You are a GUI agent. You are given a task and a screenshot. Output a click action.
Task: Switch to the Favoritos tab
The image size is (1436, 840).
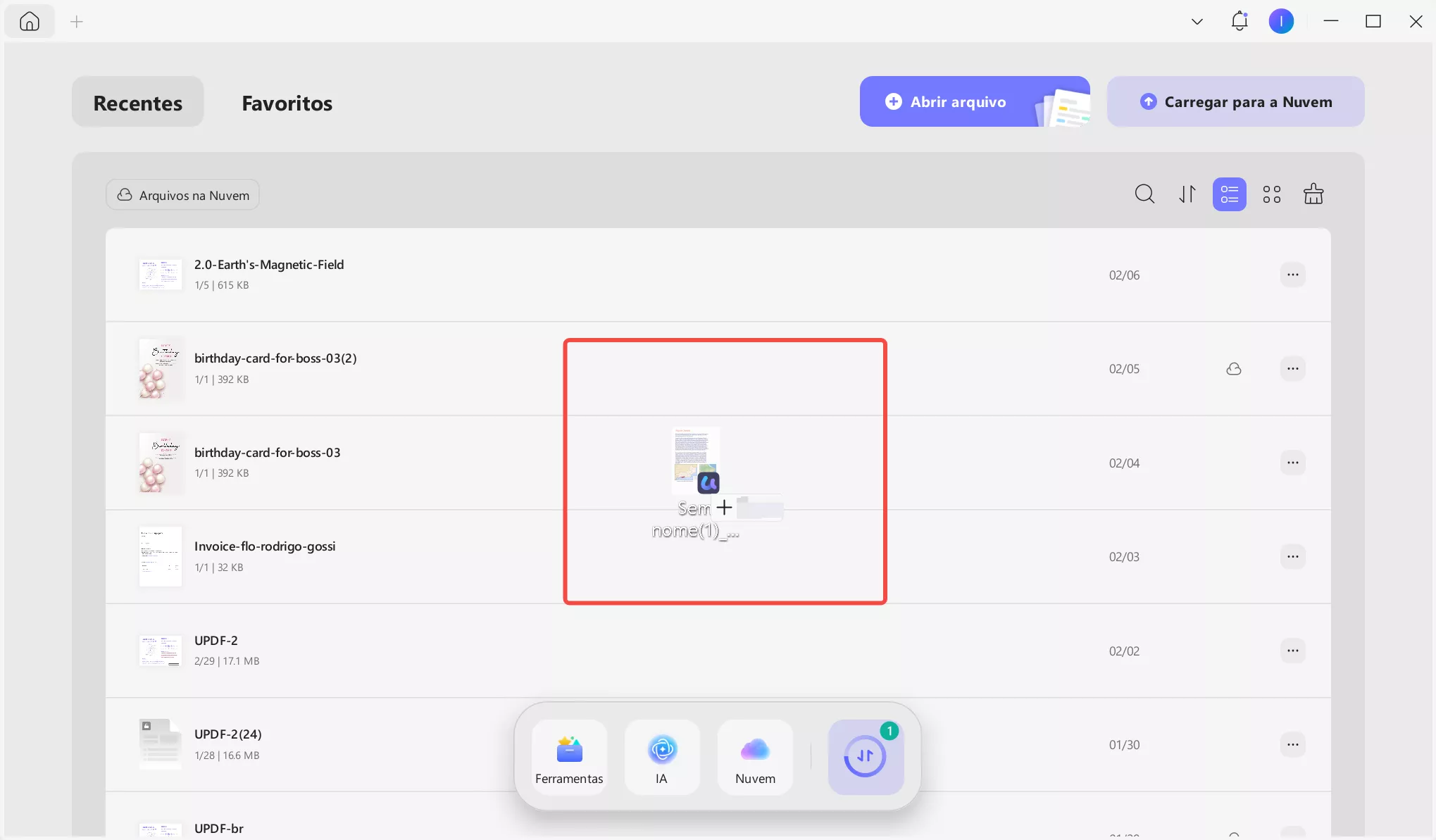(287, 103)
